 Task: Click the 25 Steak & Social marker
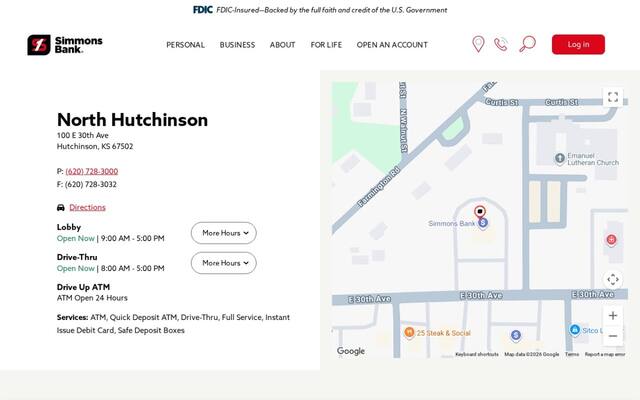click(409, 333)
